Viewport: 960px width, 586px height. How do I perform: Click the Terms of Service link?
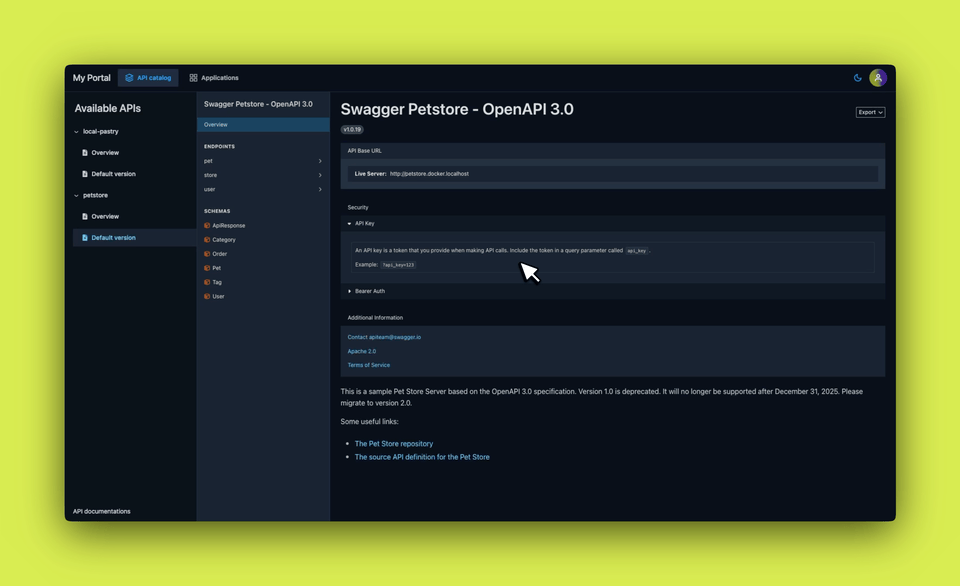(x=369, y=365)
